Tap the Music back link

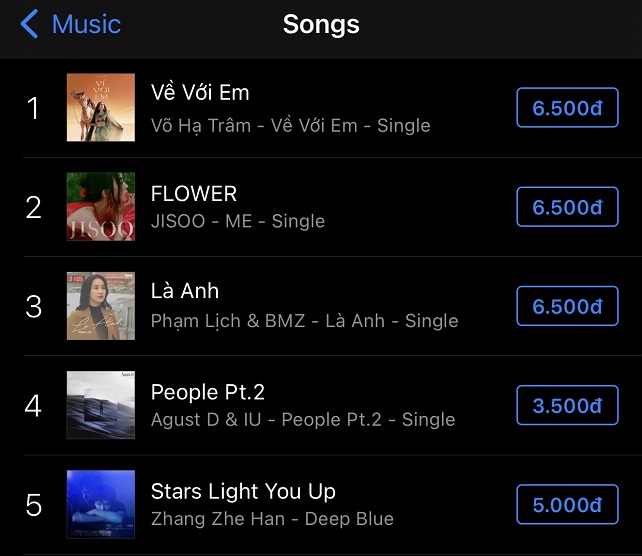click(86, 24)
